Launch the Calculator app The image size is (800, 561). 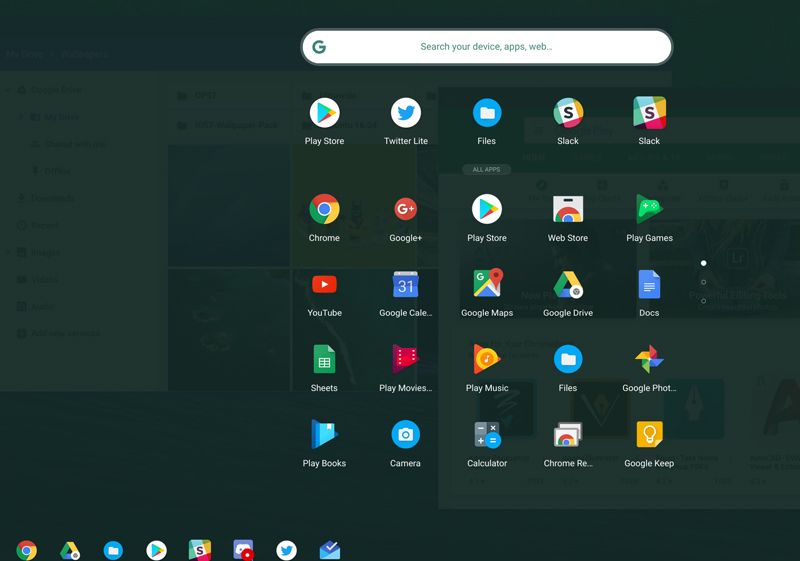pos(487,435)
